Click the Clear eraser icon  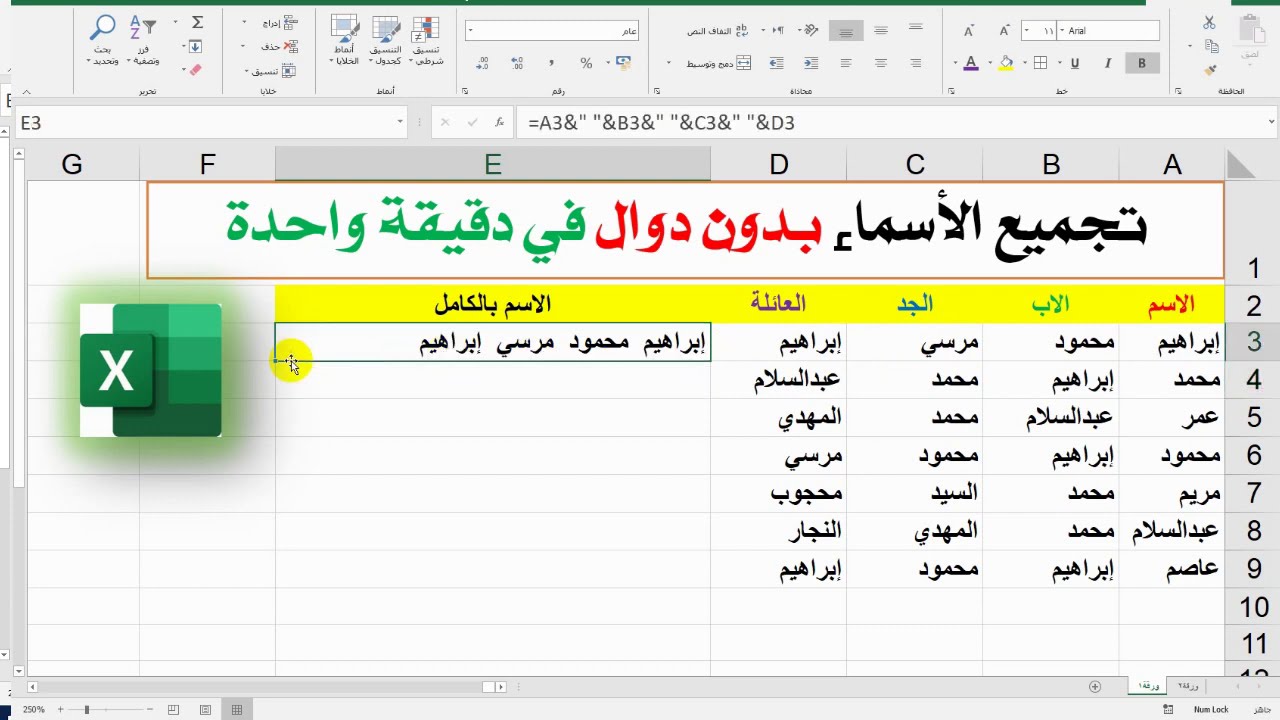(195, 70)
